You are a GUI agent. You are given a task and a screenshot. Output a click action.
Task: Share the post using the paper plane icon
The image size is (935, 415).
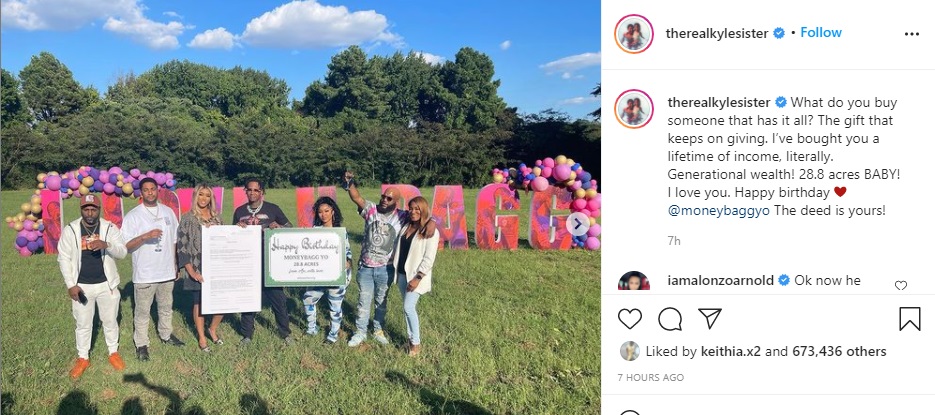(x=710, y=318)
